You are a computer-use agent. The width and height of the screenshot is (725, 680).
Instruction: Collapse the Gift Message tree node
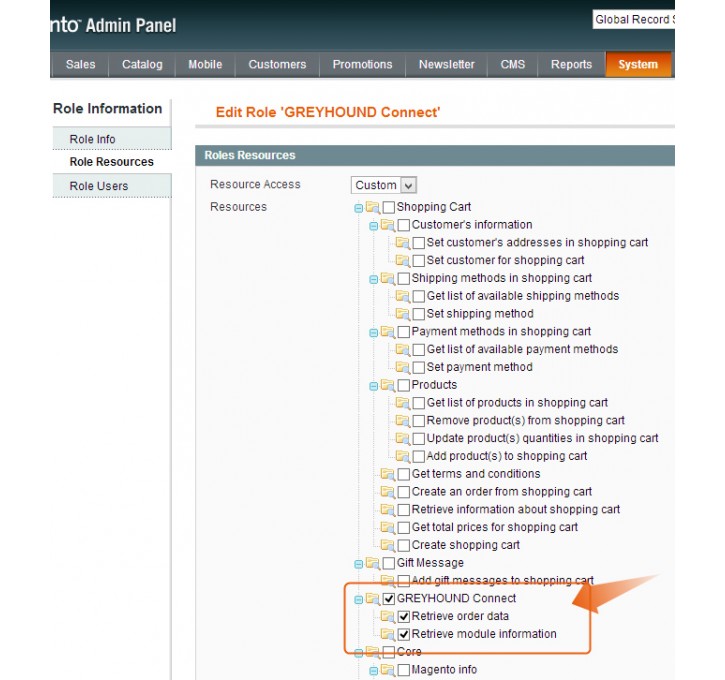click(x=358, y=564)
